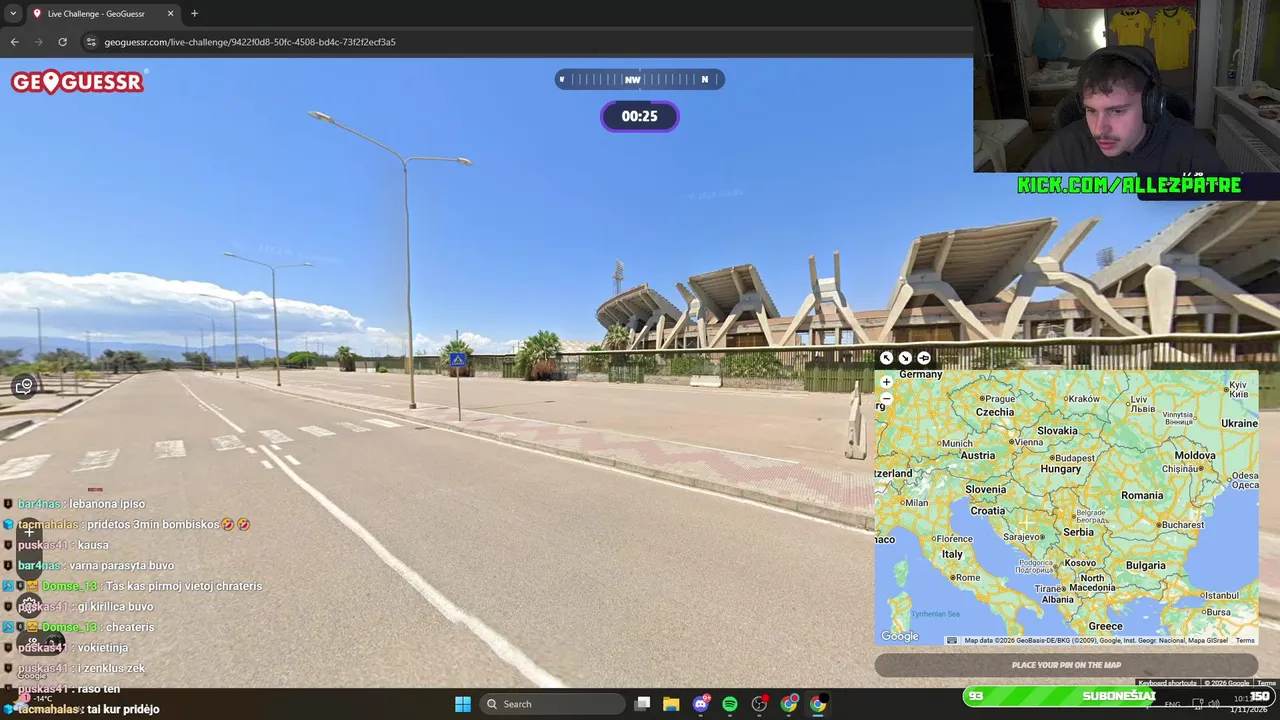Go back in the browser
This screenshot has width=1280, height=720.
14,42
